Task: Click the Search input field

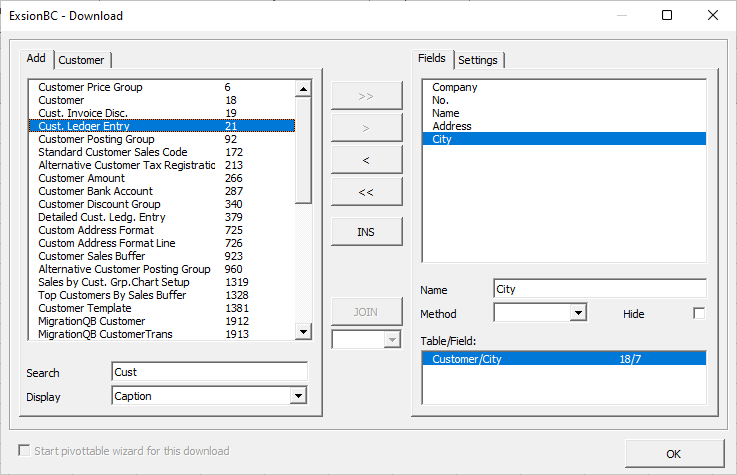Action: click(x=210, y=372)
